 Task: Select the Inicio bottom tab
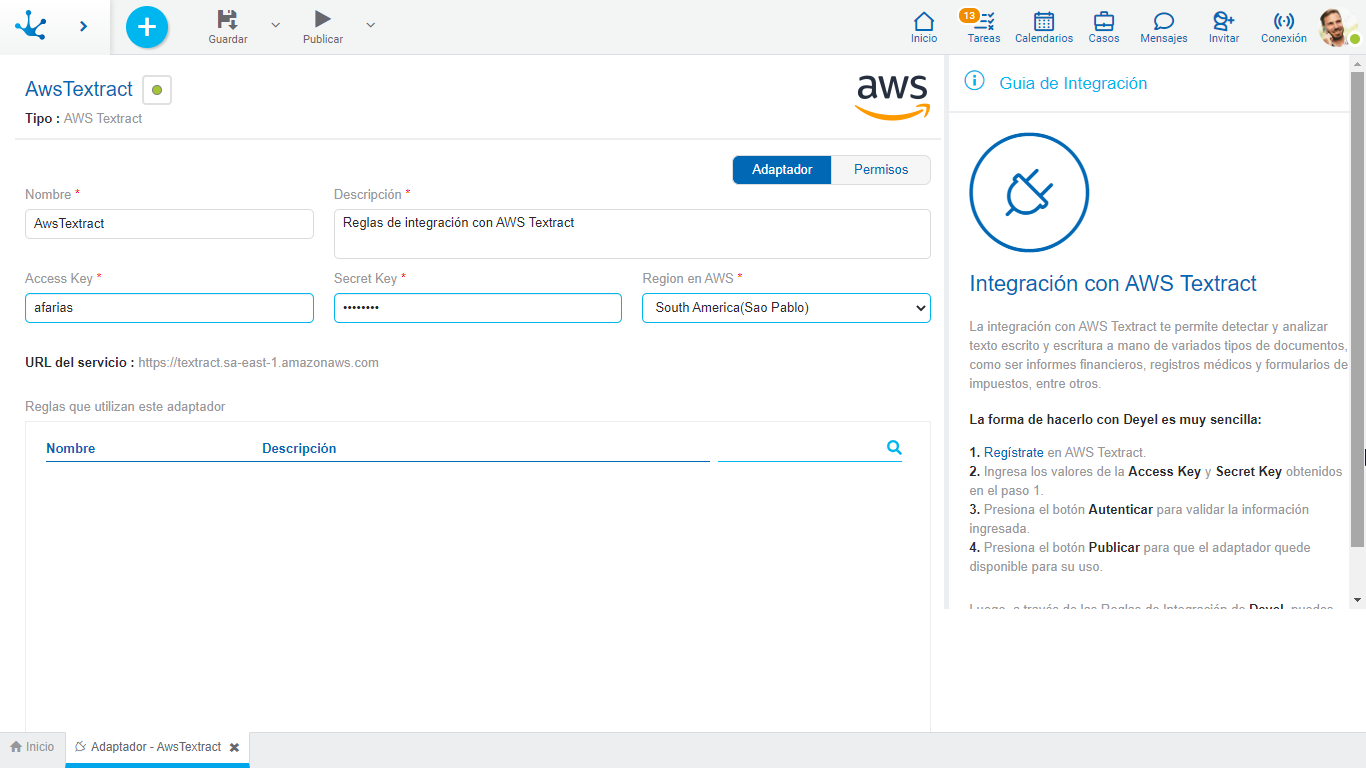pos(32,747)
